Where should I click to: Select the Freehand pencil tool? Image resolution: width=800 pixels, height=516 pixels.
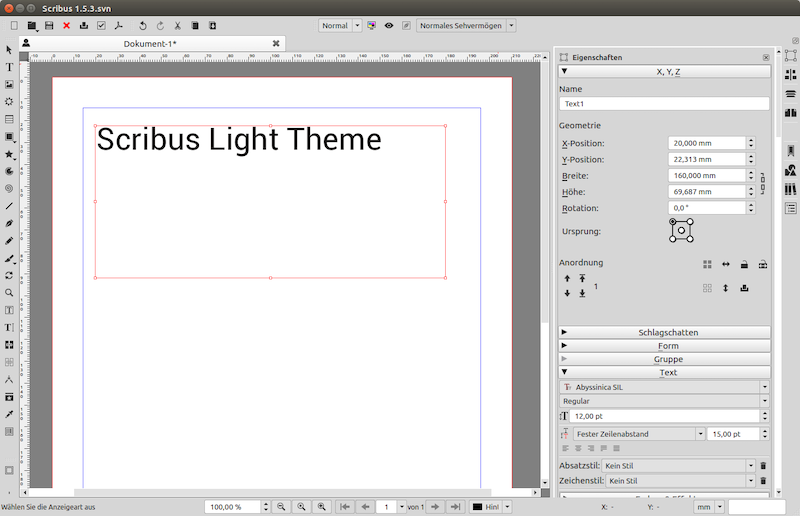[x=9, y=241]
